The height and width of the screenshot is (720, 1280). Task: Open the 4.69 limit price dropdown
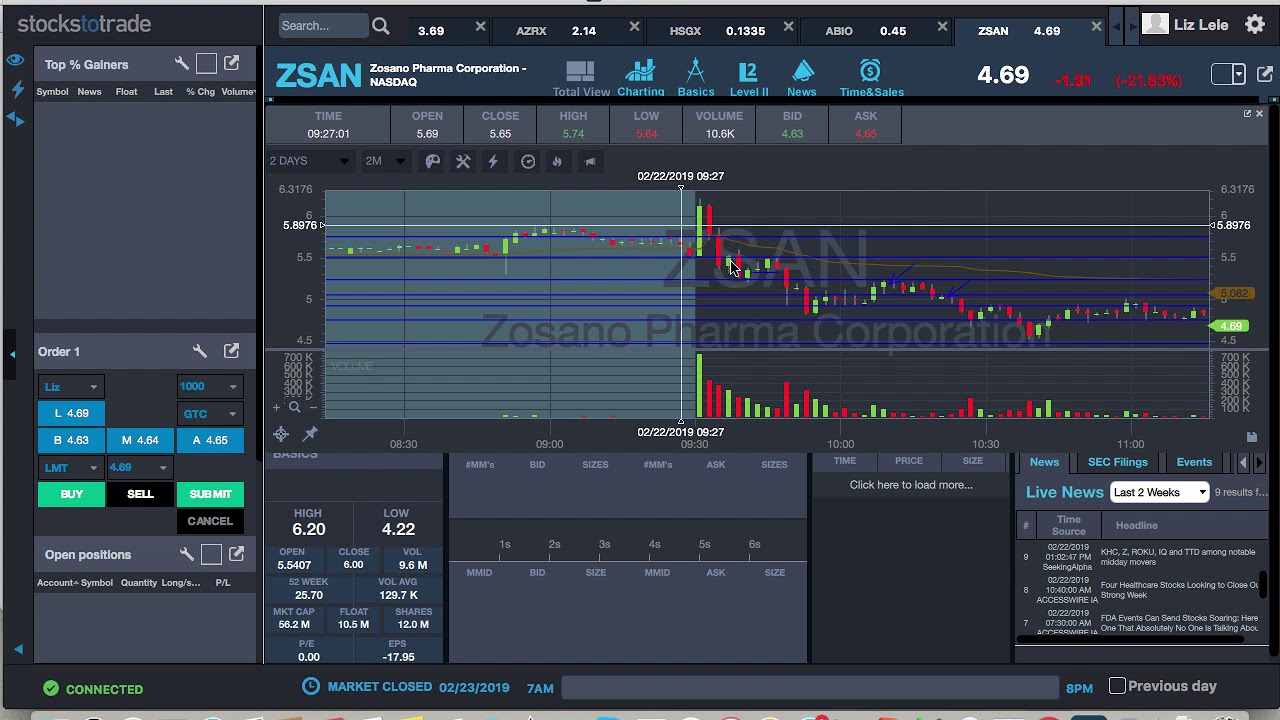click(x=138, y=468)
